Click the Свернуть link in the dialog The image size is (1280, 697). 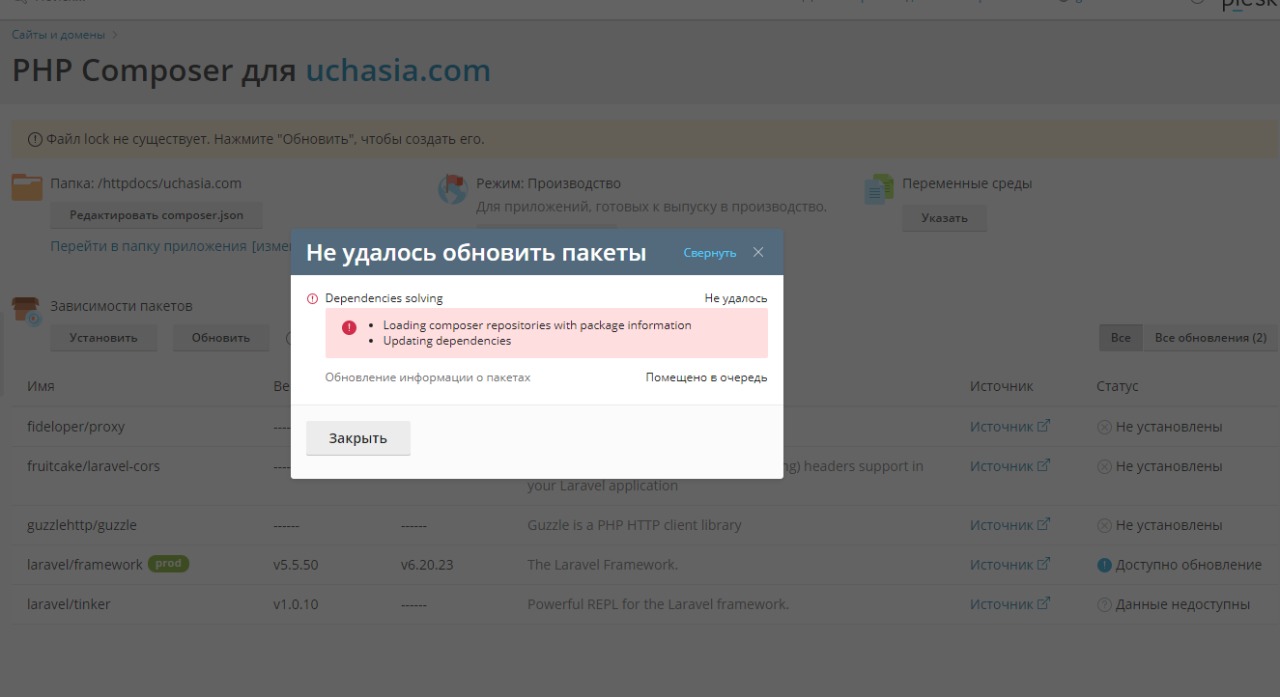709,253
